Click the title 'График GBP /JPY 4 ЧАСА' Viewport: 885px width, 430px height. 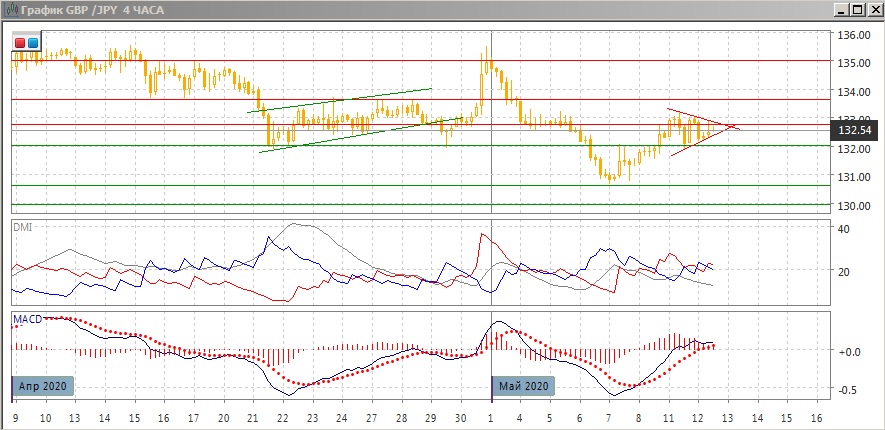click(93, 10)
